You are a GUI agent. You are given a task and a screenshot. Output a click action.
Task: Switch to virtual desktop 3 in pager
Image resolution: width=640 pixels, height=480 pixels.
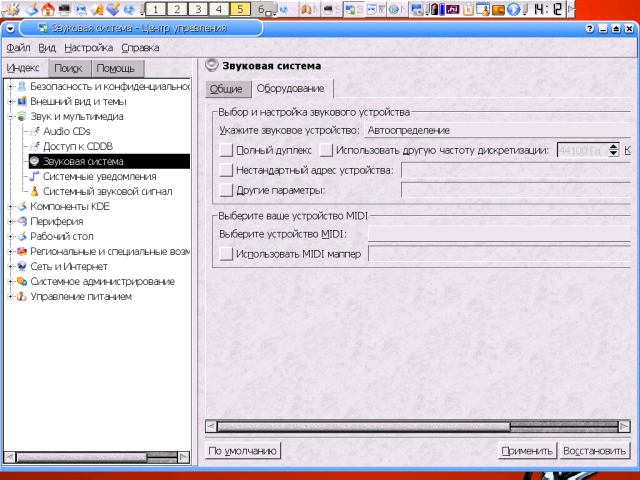[x=200, y=9]
